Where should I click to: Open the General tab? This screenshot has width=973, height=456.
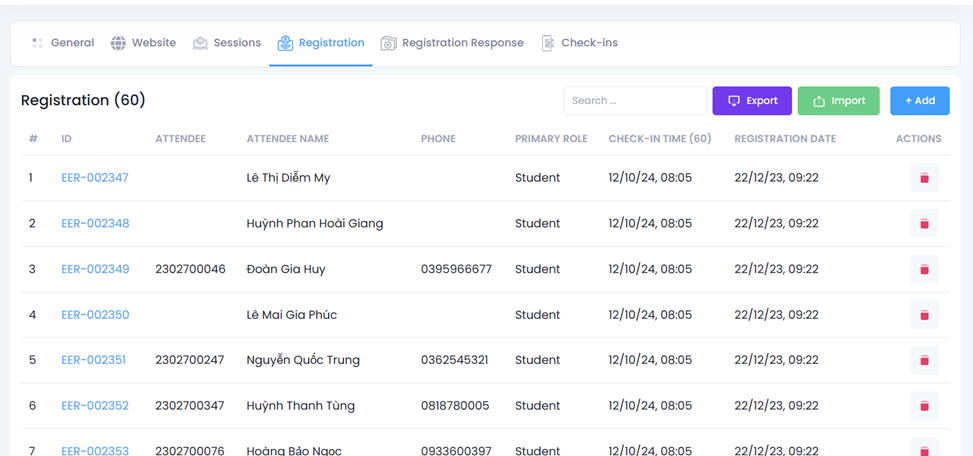point(63,43)
